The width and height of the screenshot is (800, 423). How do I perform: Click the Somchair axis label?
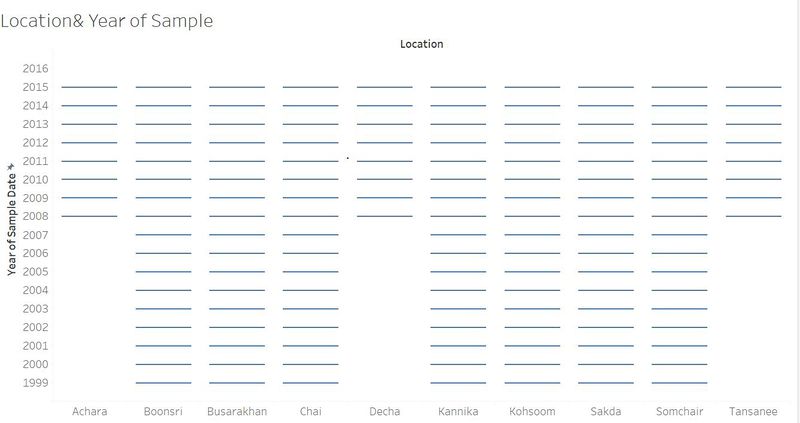[680, 411]
